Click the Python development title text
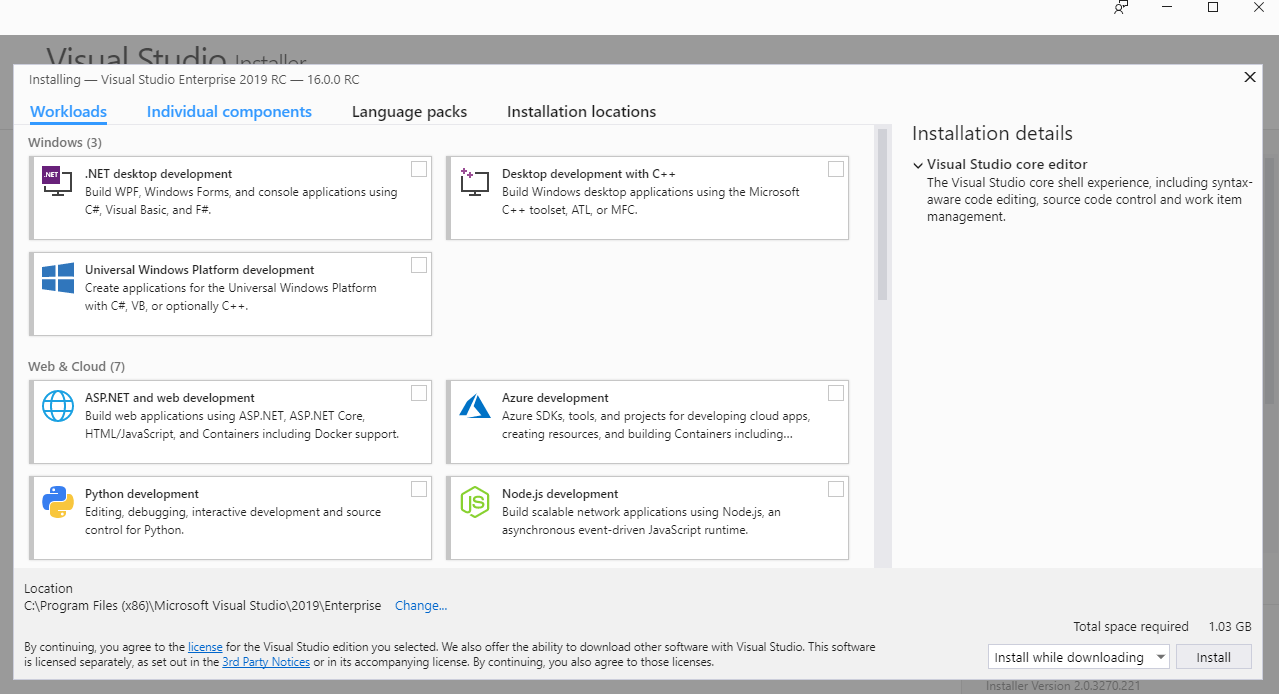This screenshot has height=694, width=1279. (x=142, y=494)
